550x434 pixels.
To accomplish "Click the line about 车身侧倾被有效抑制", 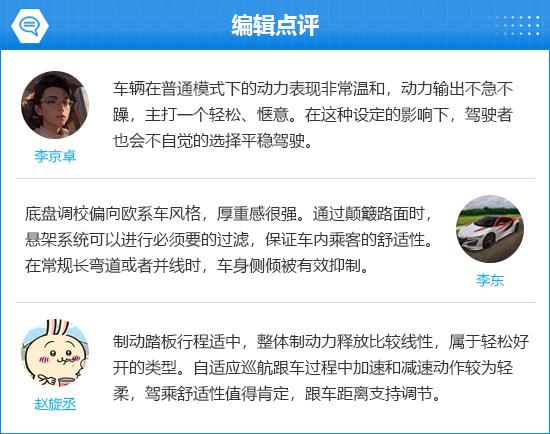I will coord(197,266).
